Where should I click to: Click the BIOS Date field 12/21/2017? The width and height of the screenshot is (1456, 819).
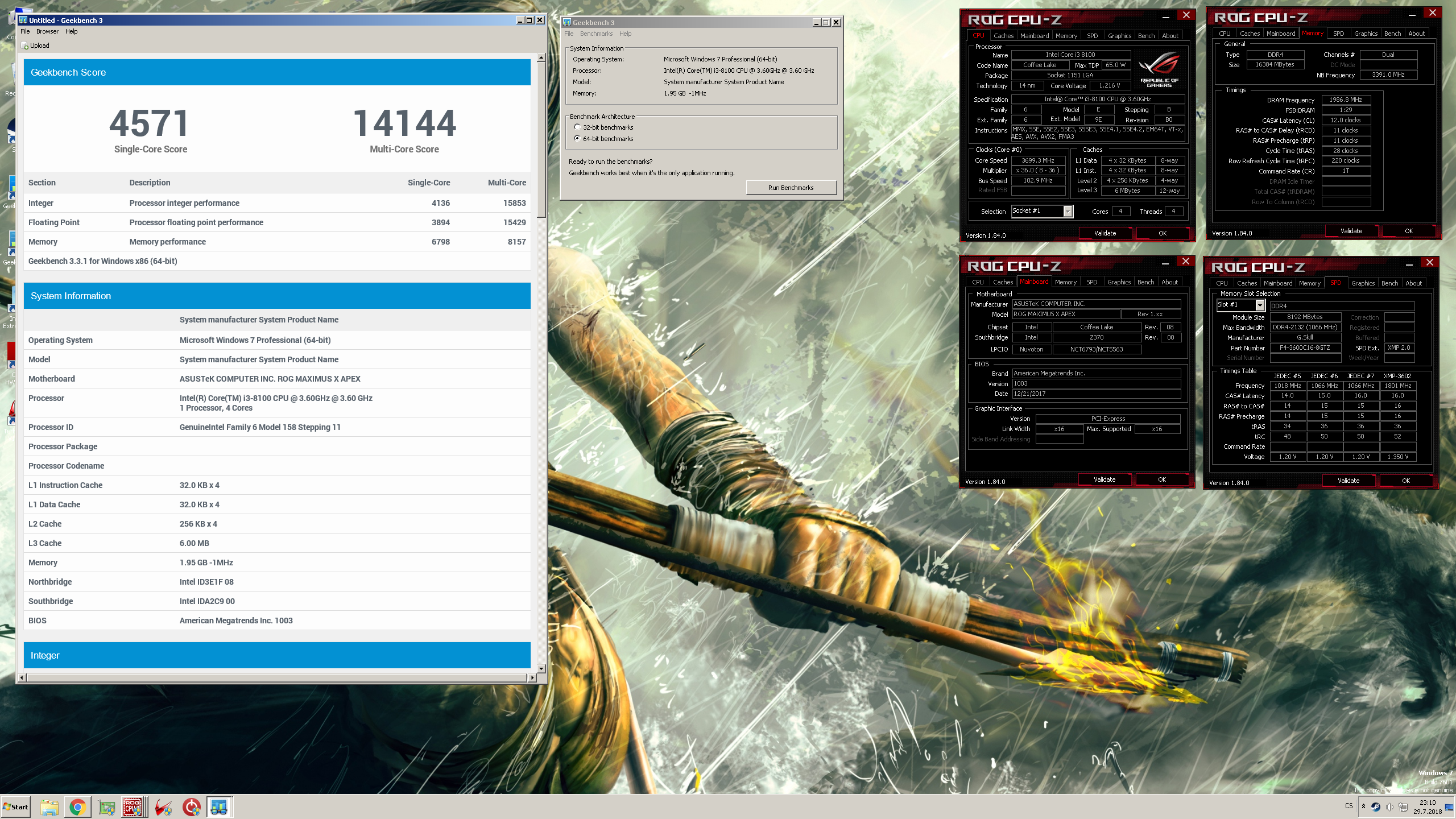[x=1096, y=394]
